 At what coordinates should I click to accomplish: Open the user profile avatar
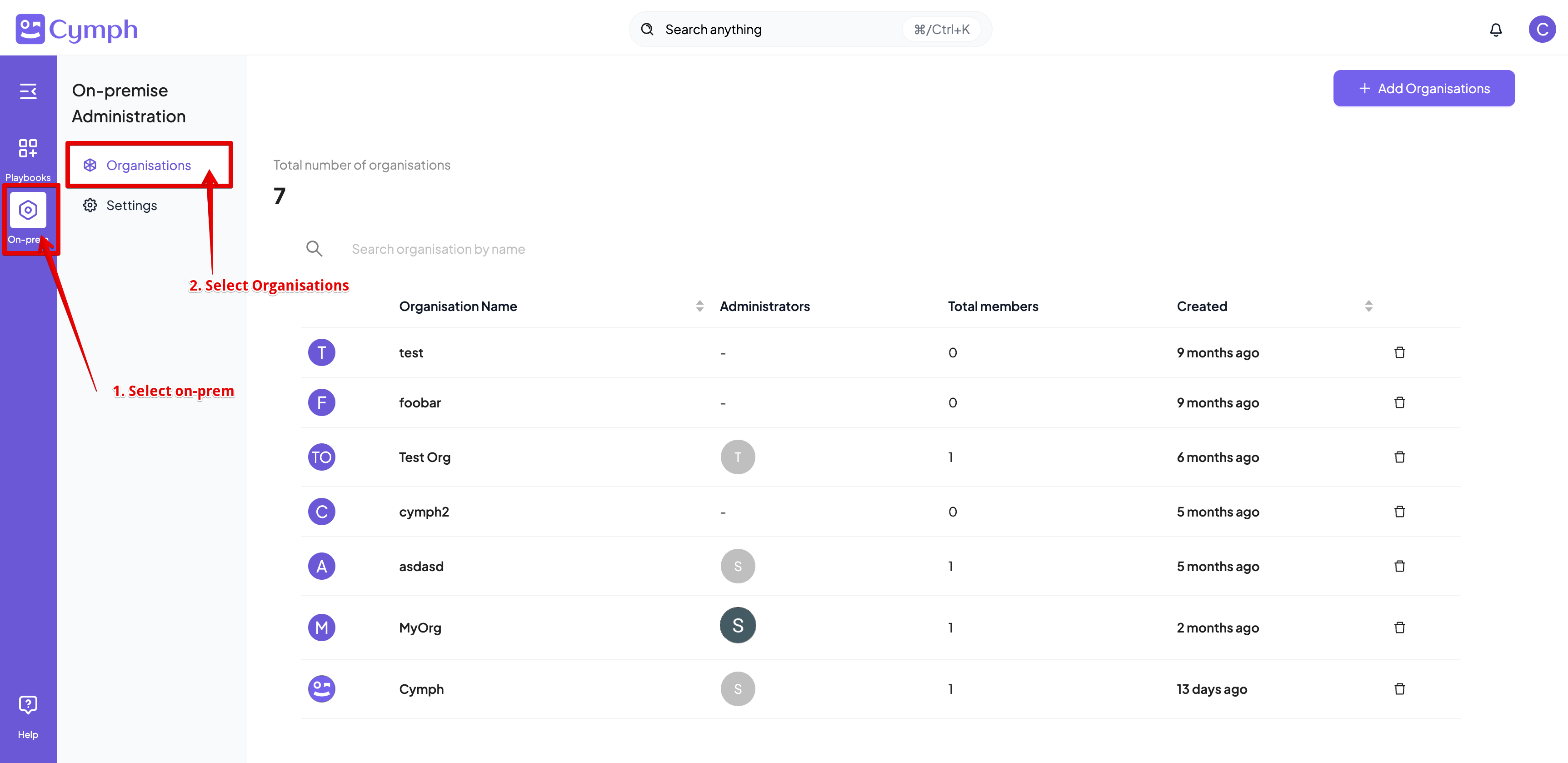[1542, 30]
